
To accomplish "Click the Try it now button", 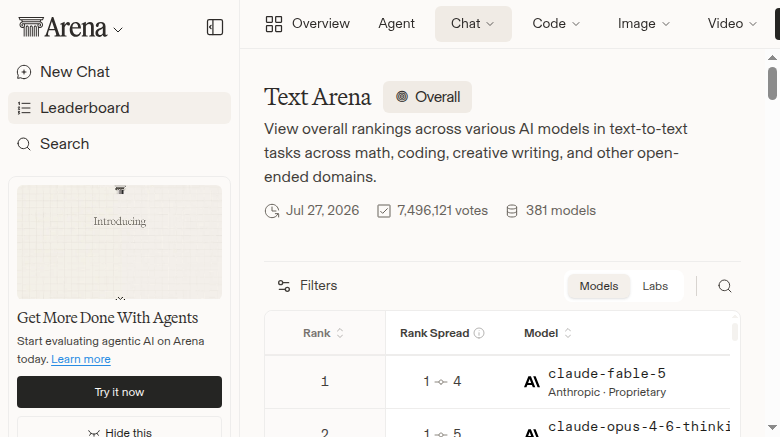I will 119,392.
